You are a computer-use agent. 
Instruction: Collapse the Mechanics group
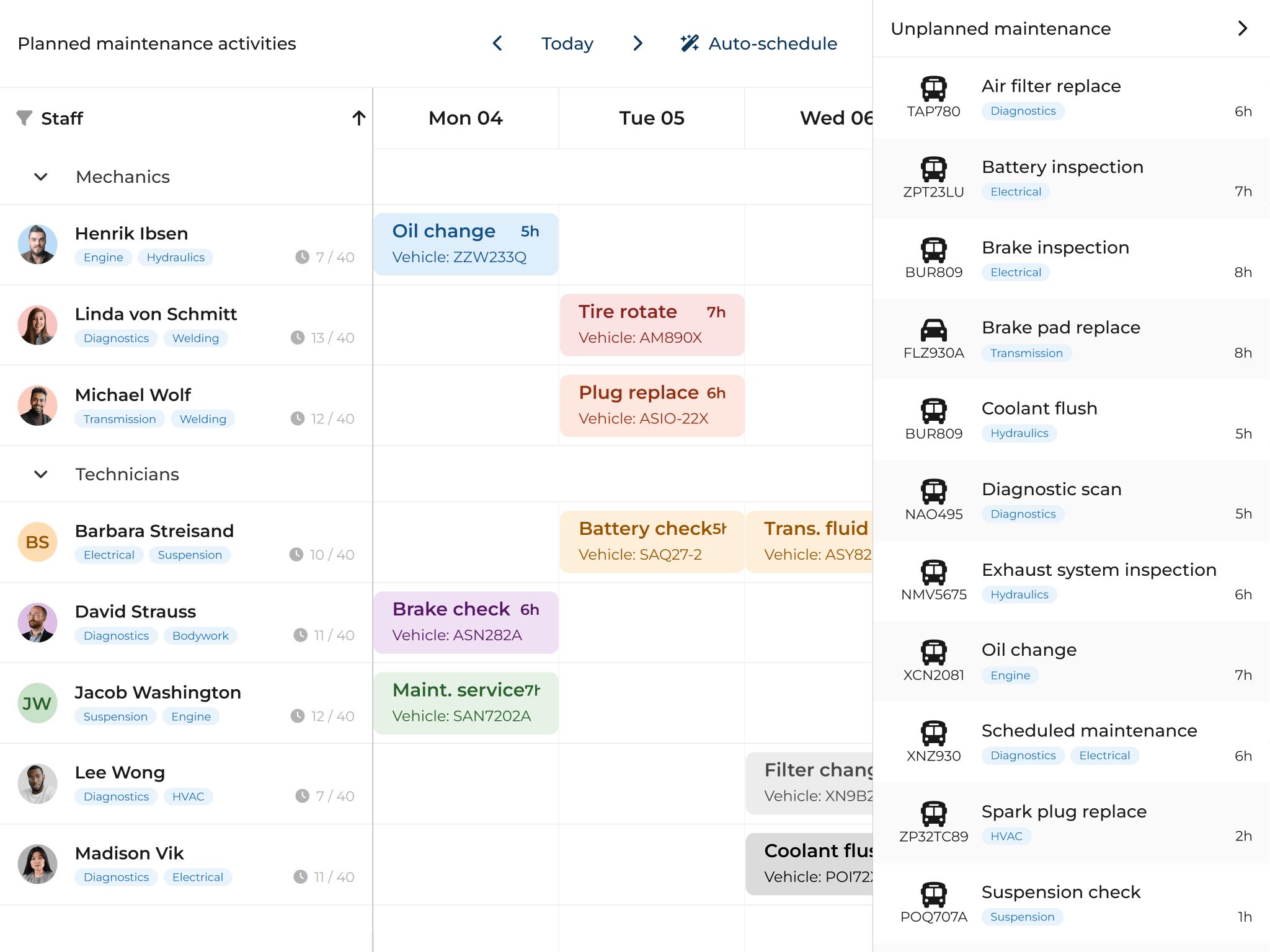point(40,177)
